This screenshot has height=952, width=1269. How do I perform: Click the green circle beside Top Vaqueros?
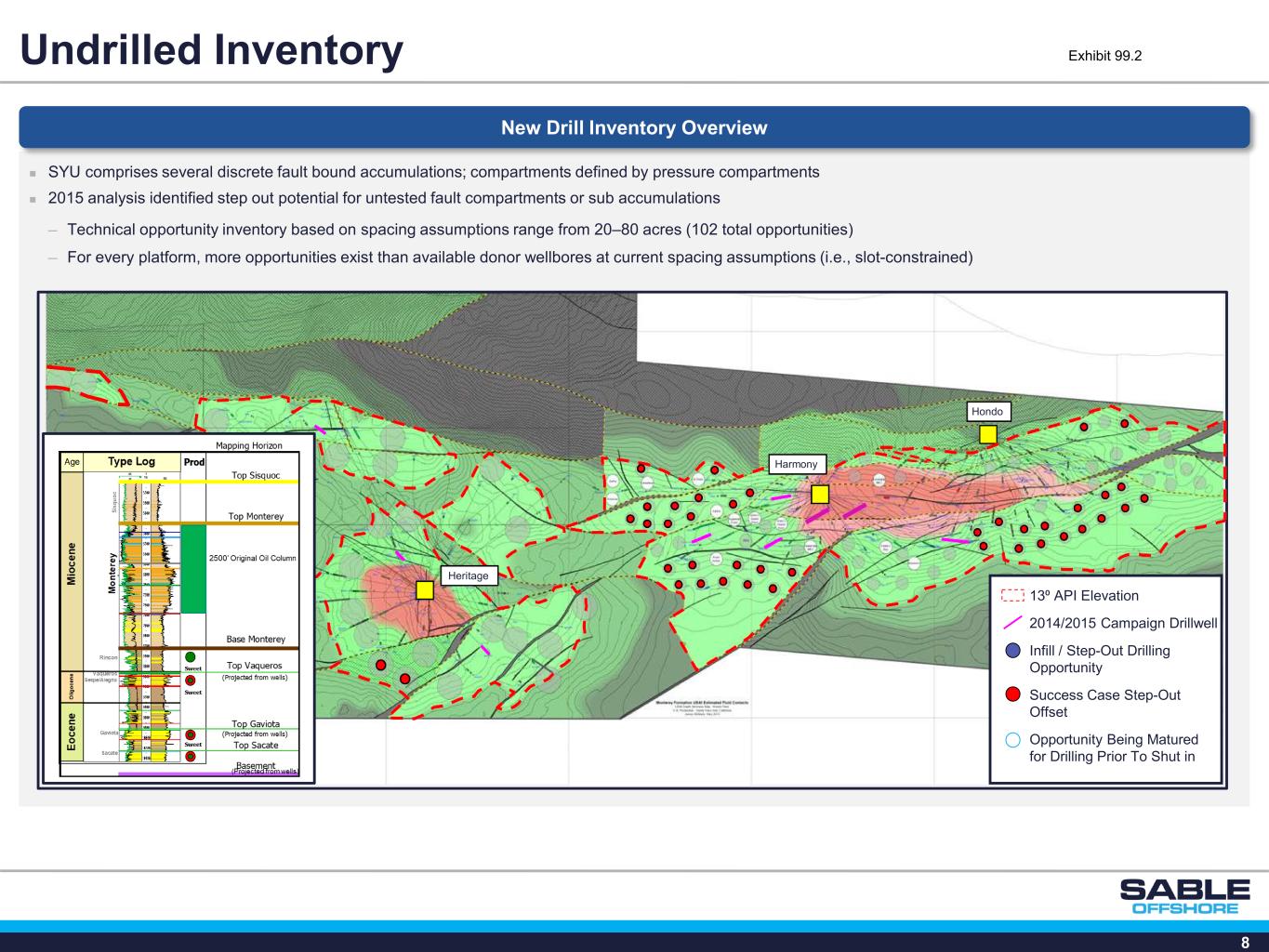[191, 657]
